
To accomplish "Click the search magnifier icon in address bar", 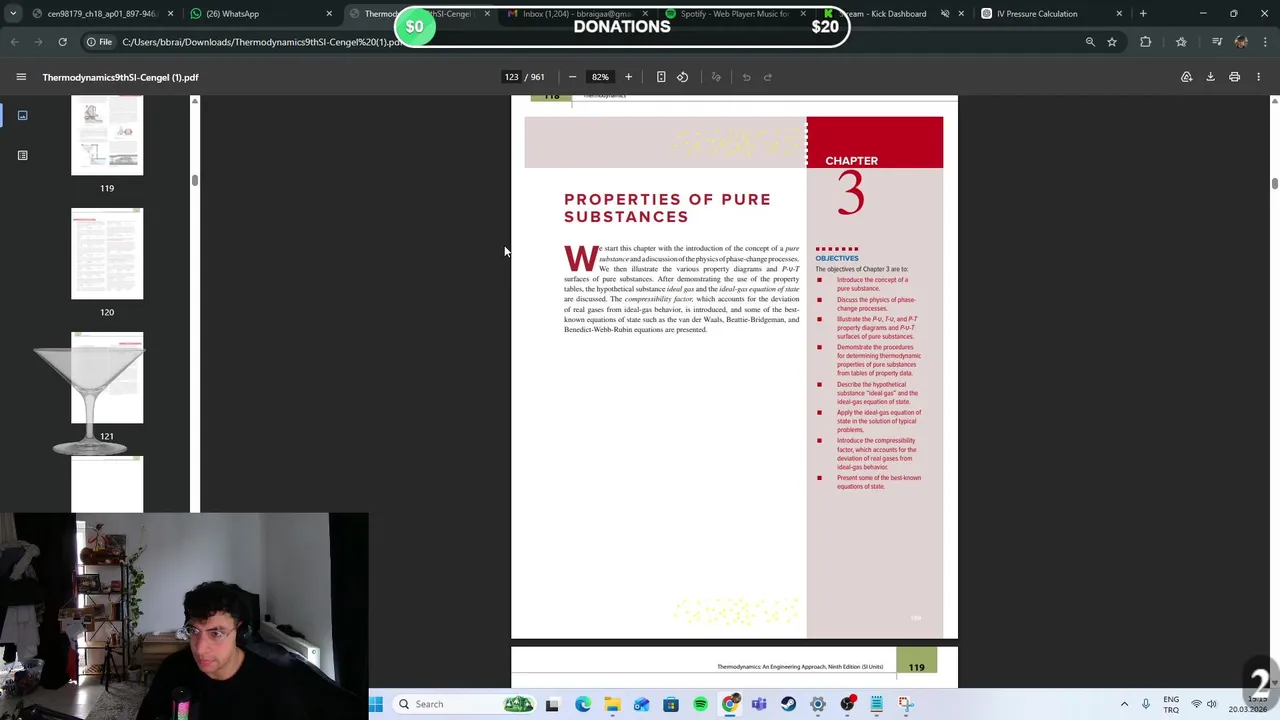I will [1090, 42].
